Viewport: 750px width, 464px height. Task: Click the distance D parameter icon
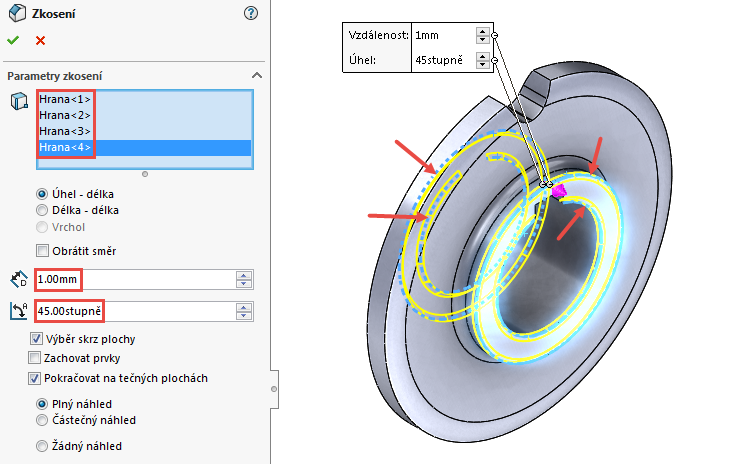pos(19,279)
